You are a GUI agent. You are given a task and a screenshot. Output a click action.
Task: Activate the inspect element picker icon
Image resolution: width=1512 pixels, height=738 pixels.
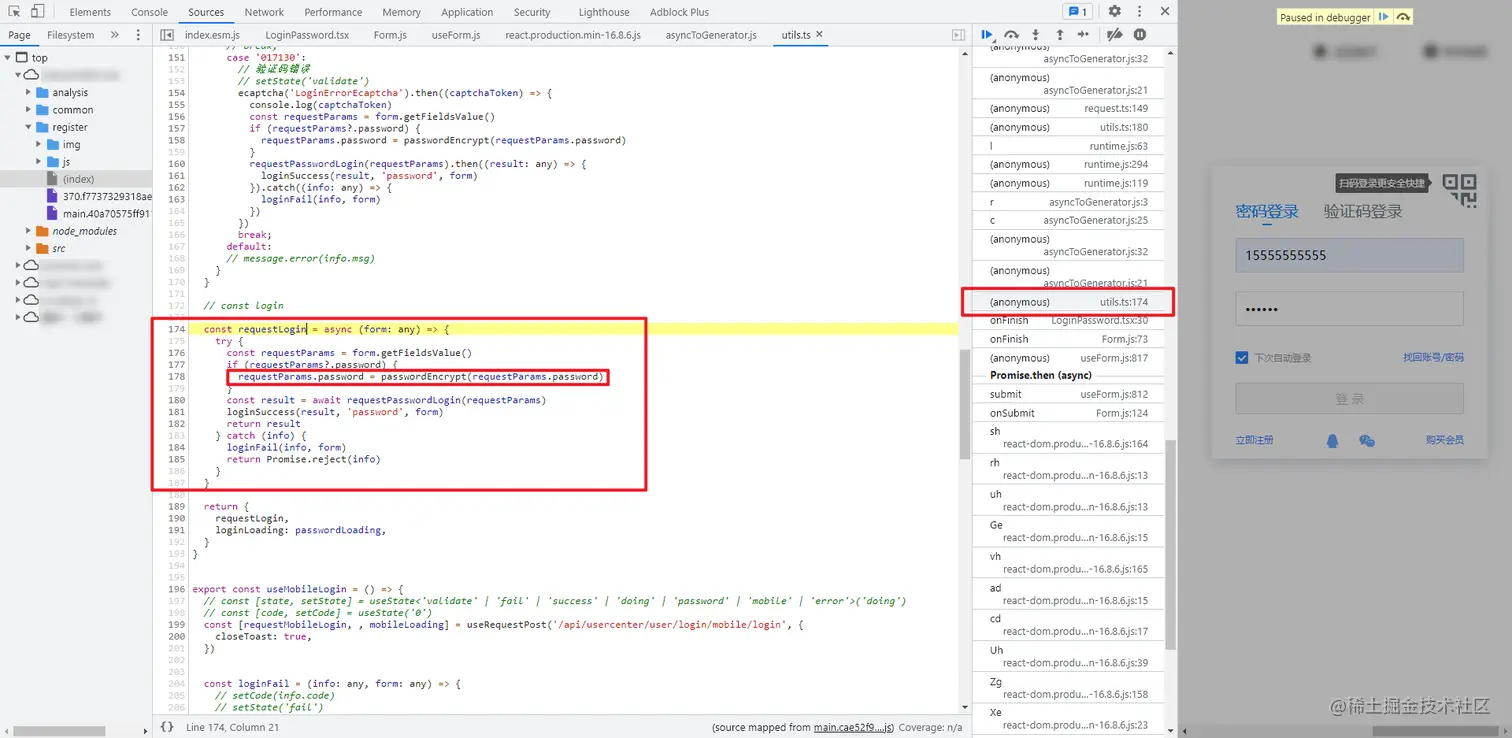pyautogui.click(x=12, y=12)
